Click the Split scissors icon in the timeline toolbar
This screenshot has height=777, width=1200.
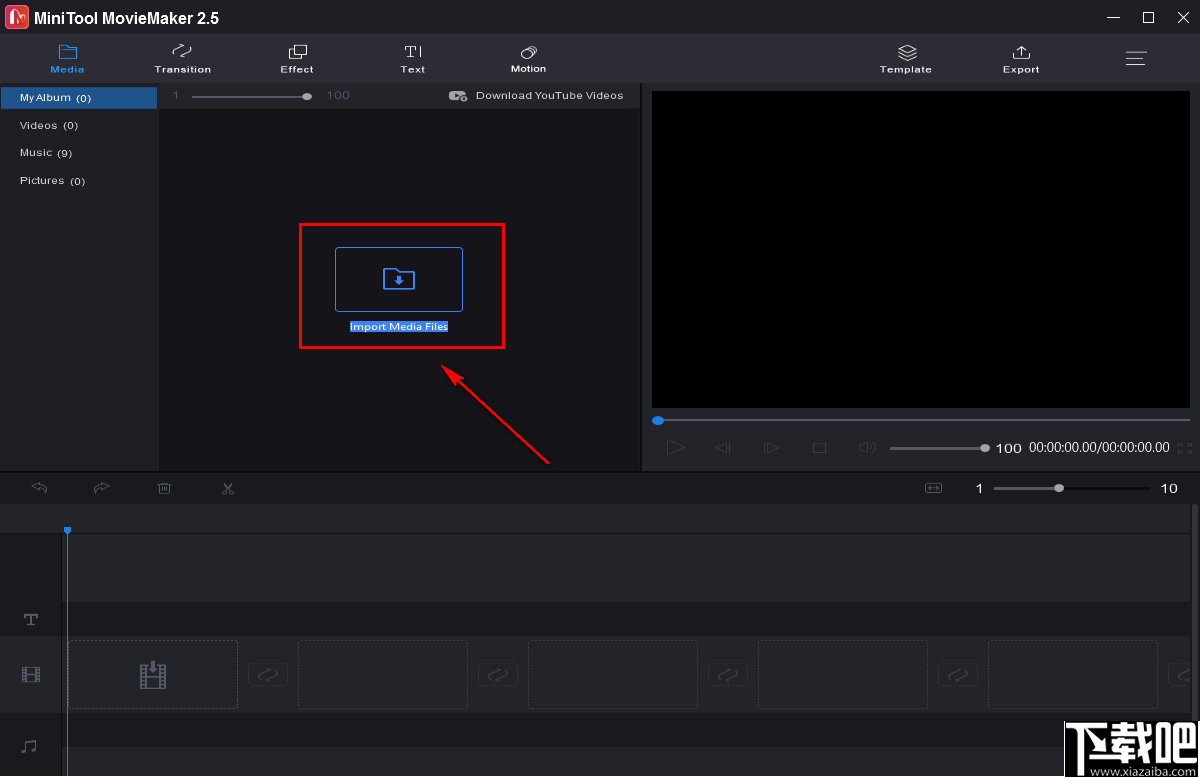click(227, 488)
